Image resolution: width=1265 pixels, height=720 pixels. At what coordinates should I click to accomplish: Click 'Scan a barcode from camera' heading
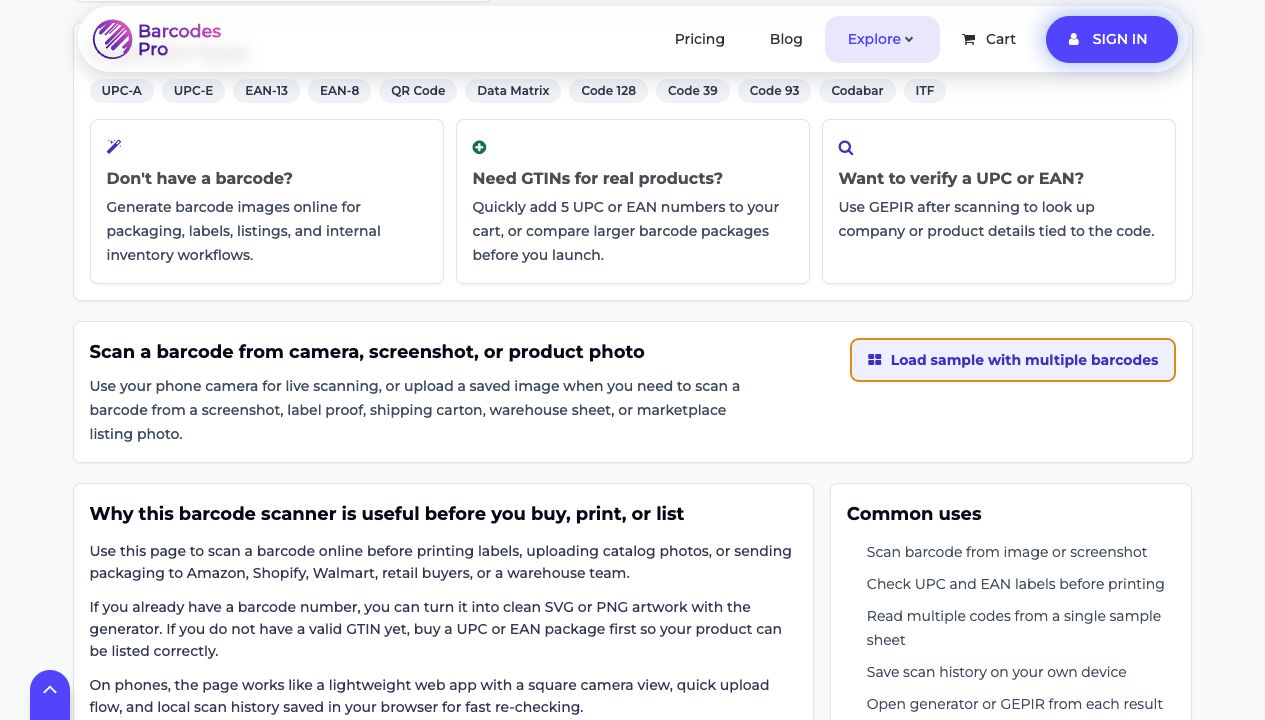click(367, 352)
